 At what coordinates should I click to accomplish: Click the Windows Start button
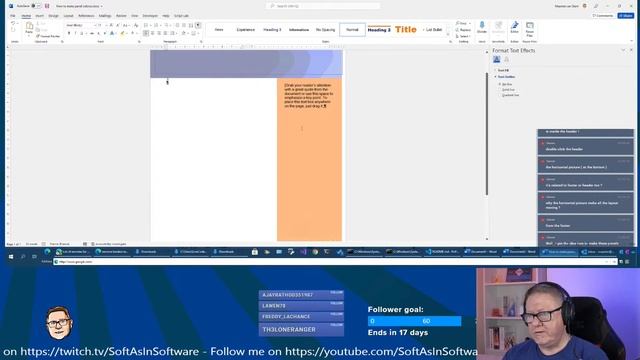point(11,257)
